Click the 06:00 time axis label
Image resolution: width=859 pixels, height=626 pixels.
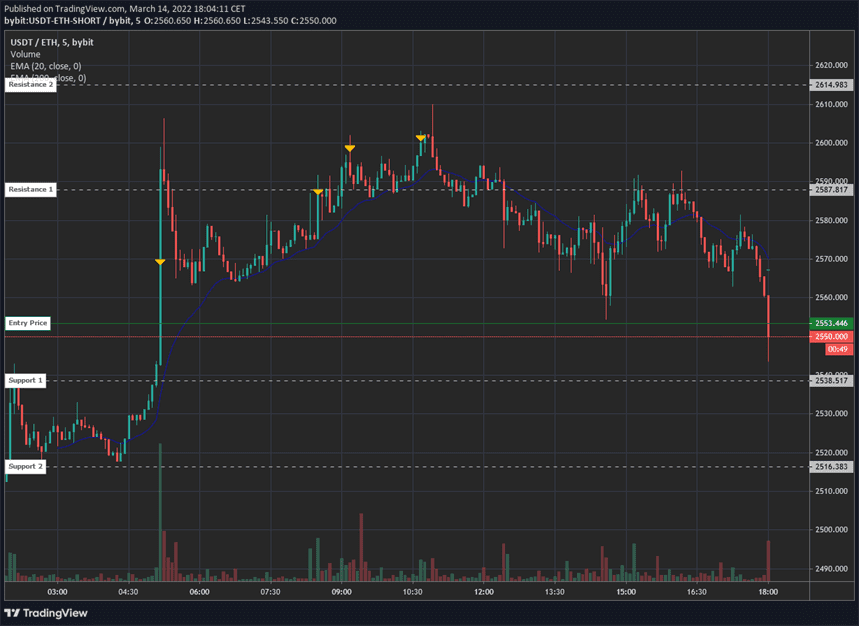pyautogui.click(x=199, y=592)
